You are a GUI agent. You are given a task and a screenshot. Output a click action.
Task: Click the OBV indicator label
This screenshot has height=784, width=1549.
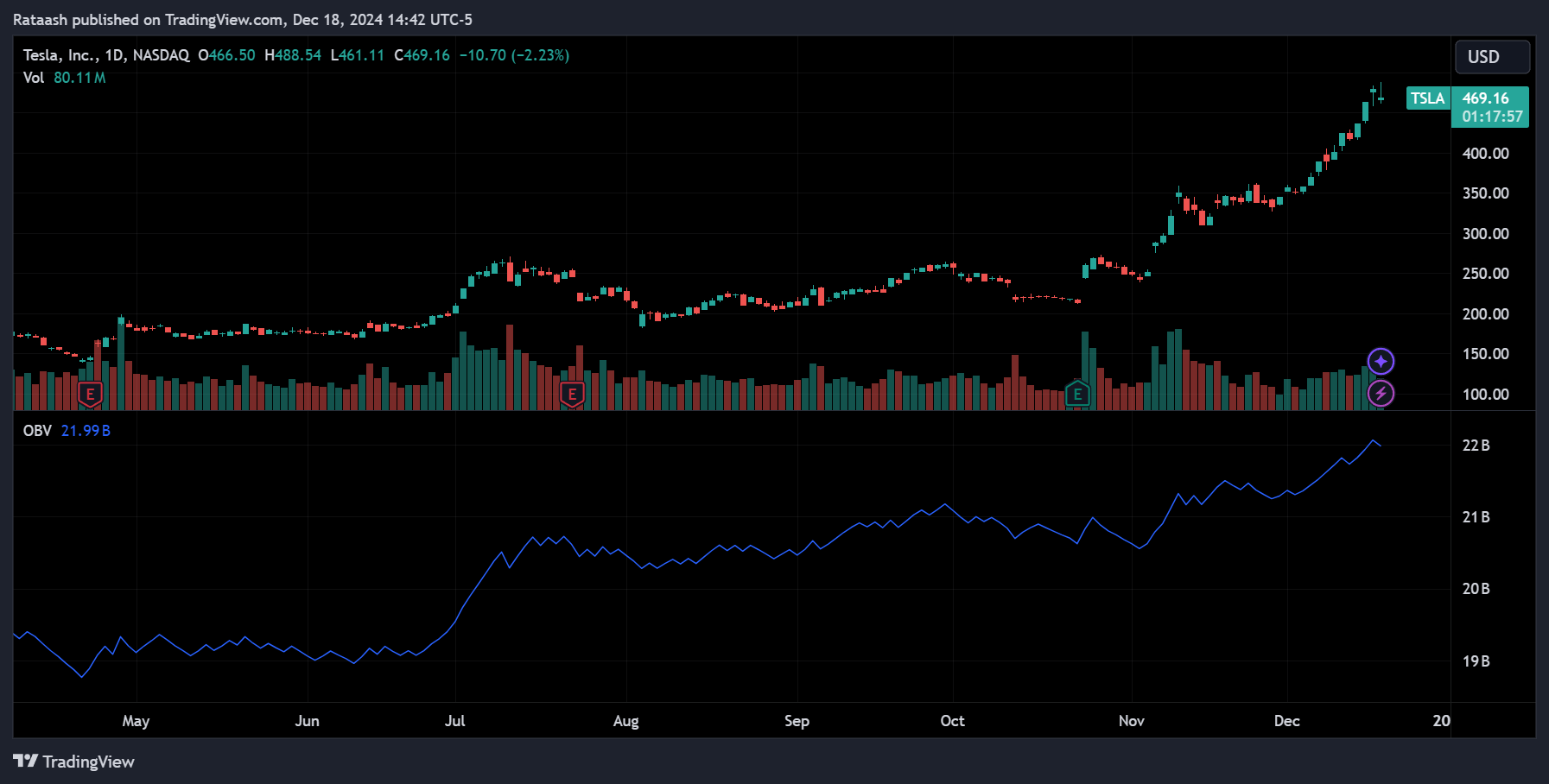pos(37,431)
